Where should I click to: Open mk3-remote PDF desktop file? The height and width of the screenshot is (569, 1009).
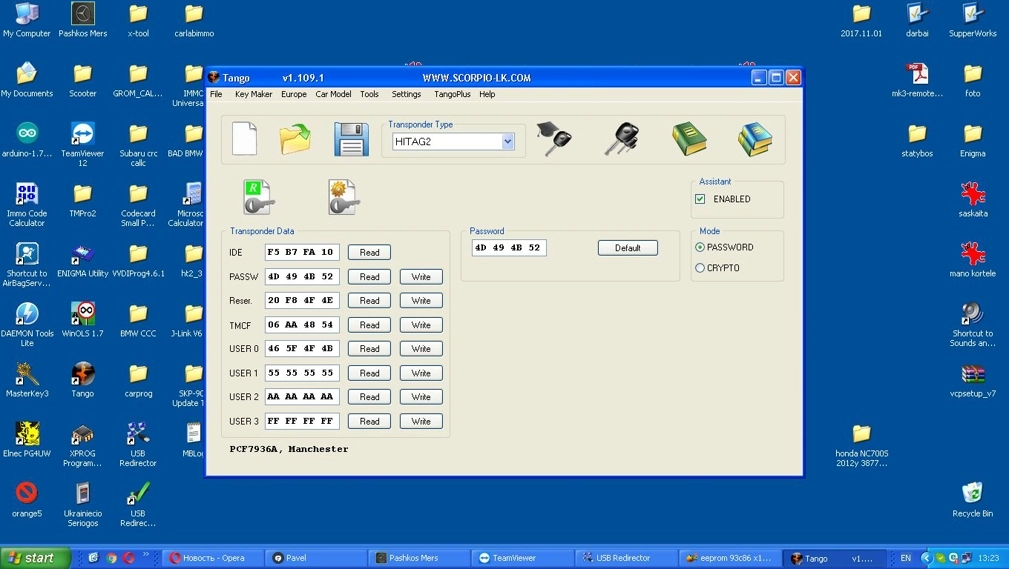click(917, 80)
